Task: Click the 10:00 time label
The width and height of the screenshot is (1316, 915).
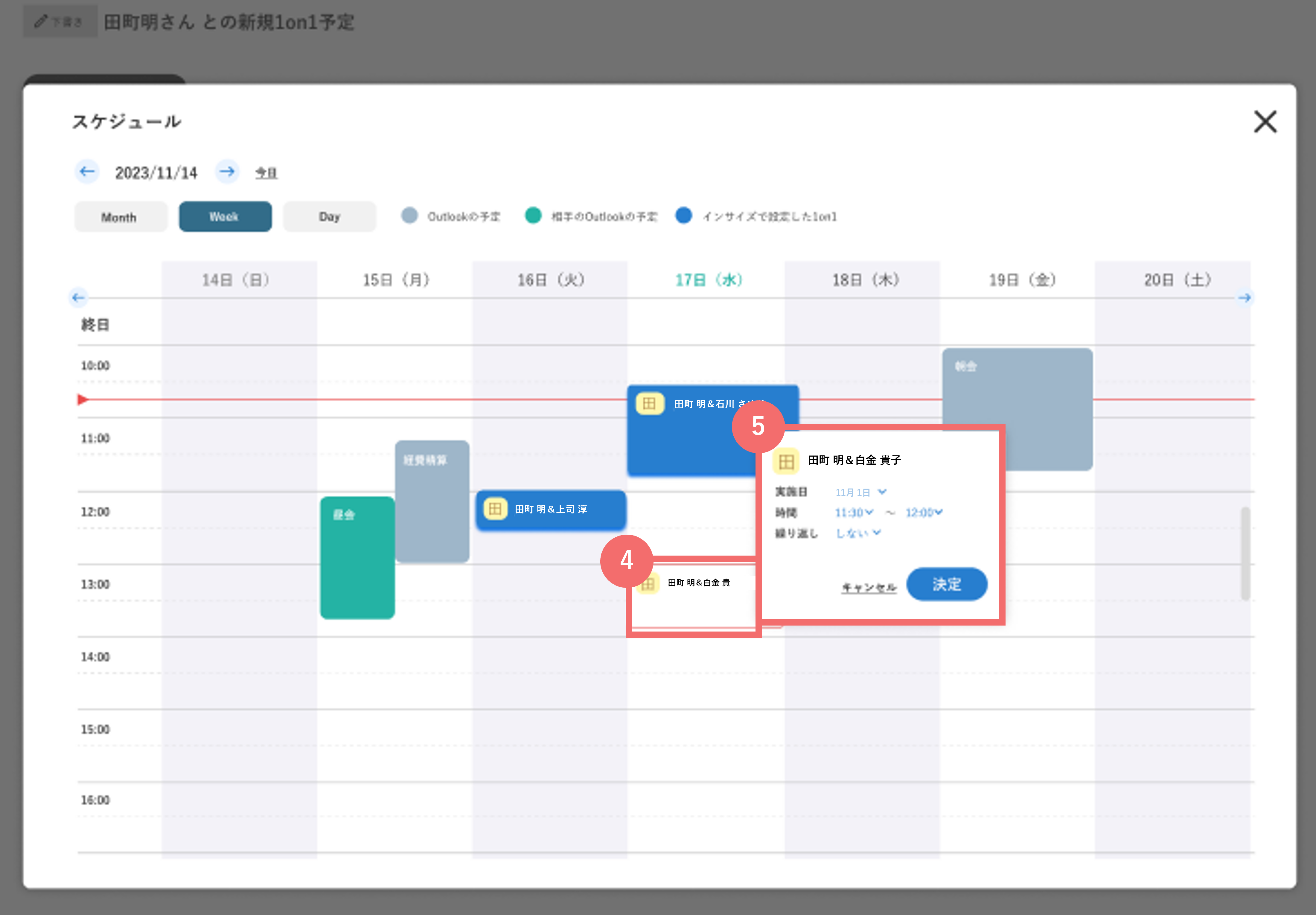Action: click(95, 365)
